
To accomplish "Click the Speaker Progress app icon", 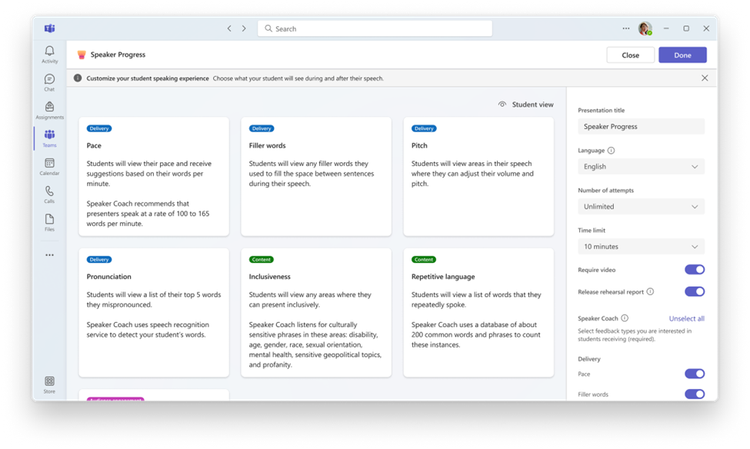I will 82,55.
